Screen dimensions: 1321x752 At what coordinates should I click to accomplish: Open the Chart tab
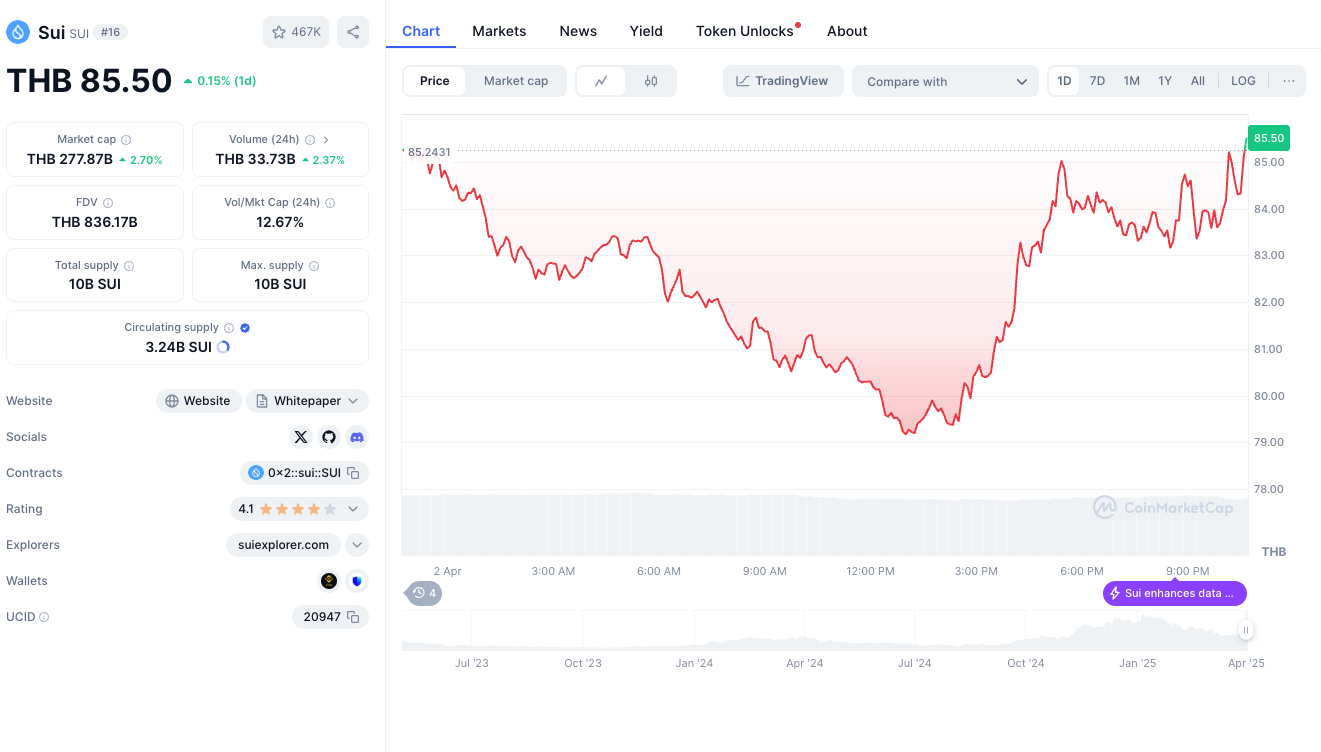(x=421, y=31)
